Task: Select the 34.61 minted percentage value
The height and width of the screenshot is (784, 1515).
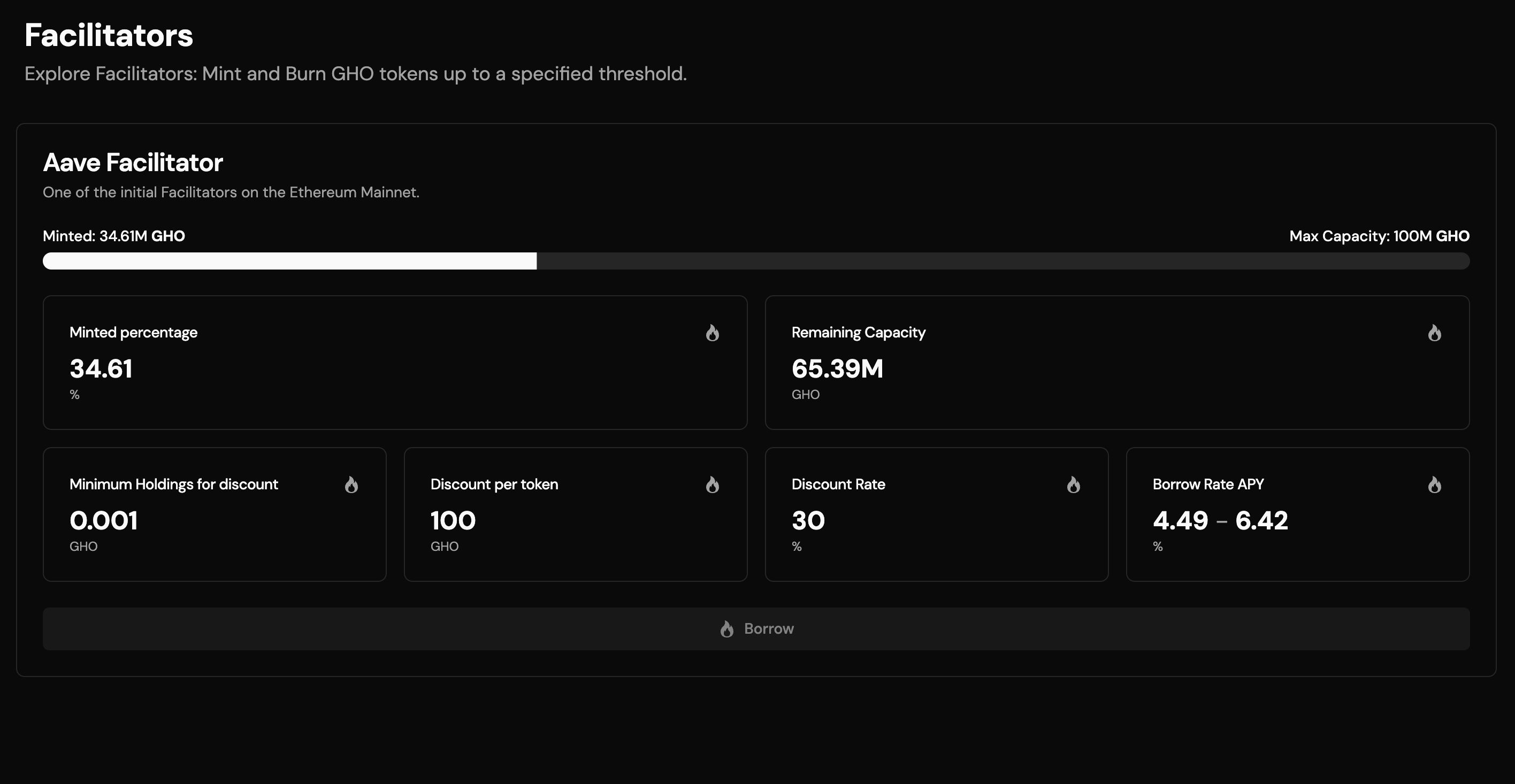Action: (101, 369)
